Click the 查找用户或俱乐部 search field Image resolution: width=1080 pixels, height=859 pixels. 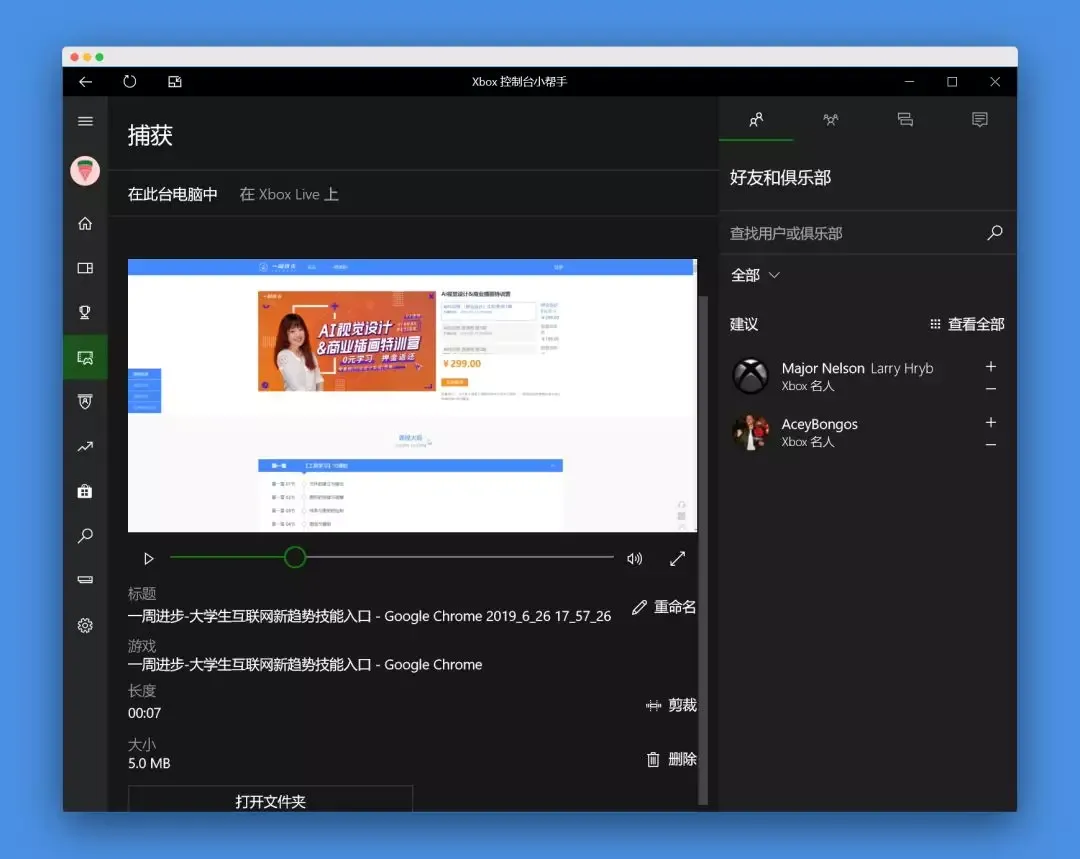(854, 233)
